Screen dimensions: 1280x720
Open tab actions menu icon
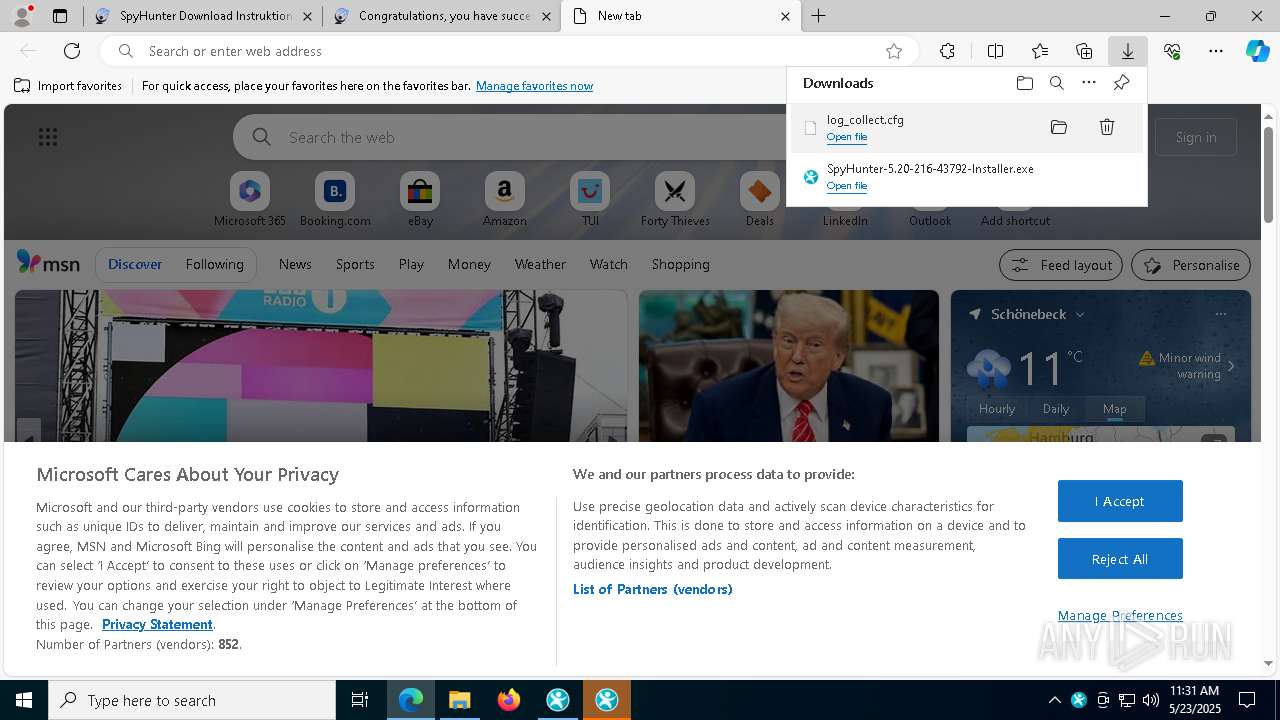[x=60, y=16]
